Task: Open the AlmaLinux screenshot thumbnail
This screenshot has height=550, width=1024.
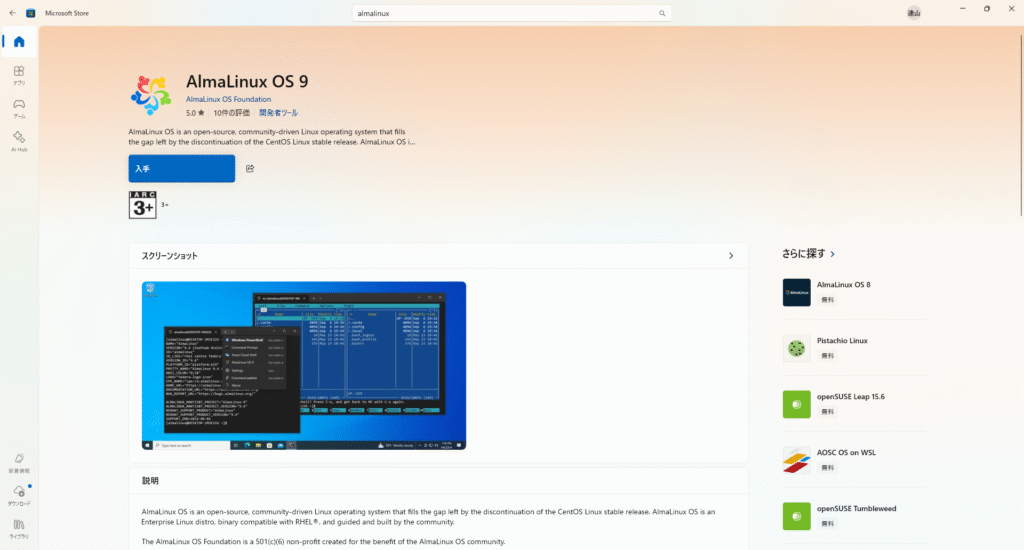Action: (x=304, y=366)
